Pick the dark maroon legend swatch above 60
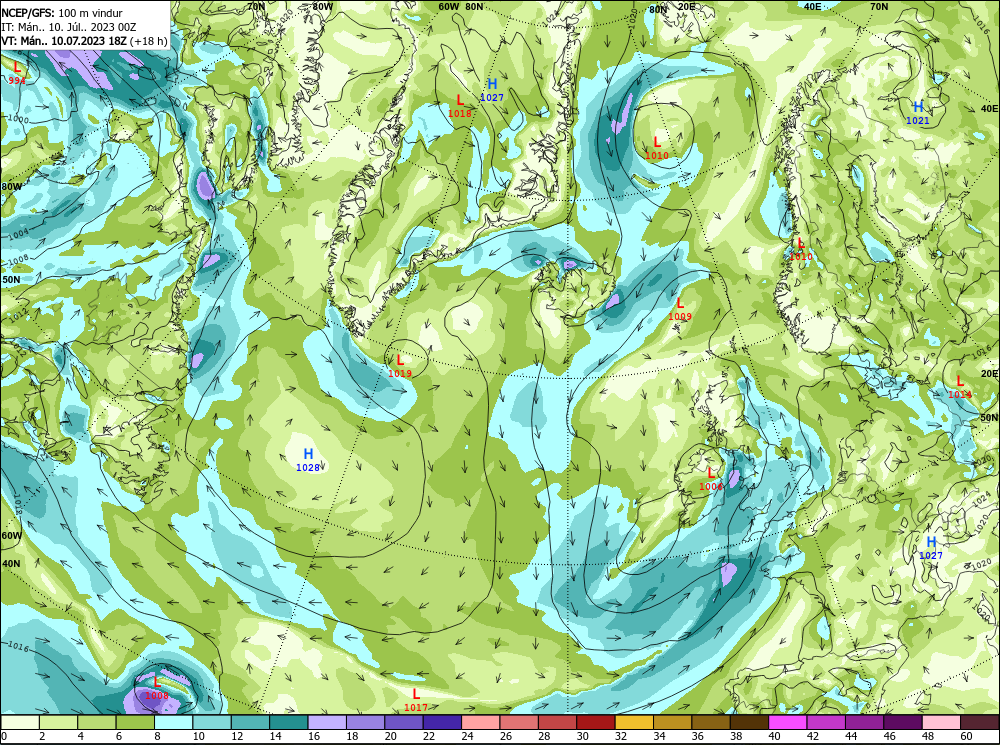Screen dimensions: 1000x745 click(980, 722)
